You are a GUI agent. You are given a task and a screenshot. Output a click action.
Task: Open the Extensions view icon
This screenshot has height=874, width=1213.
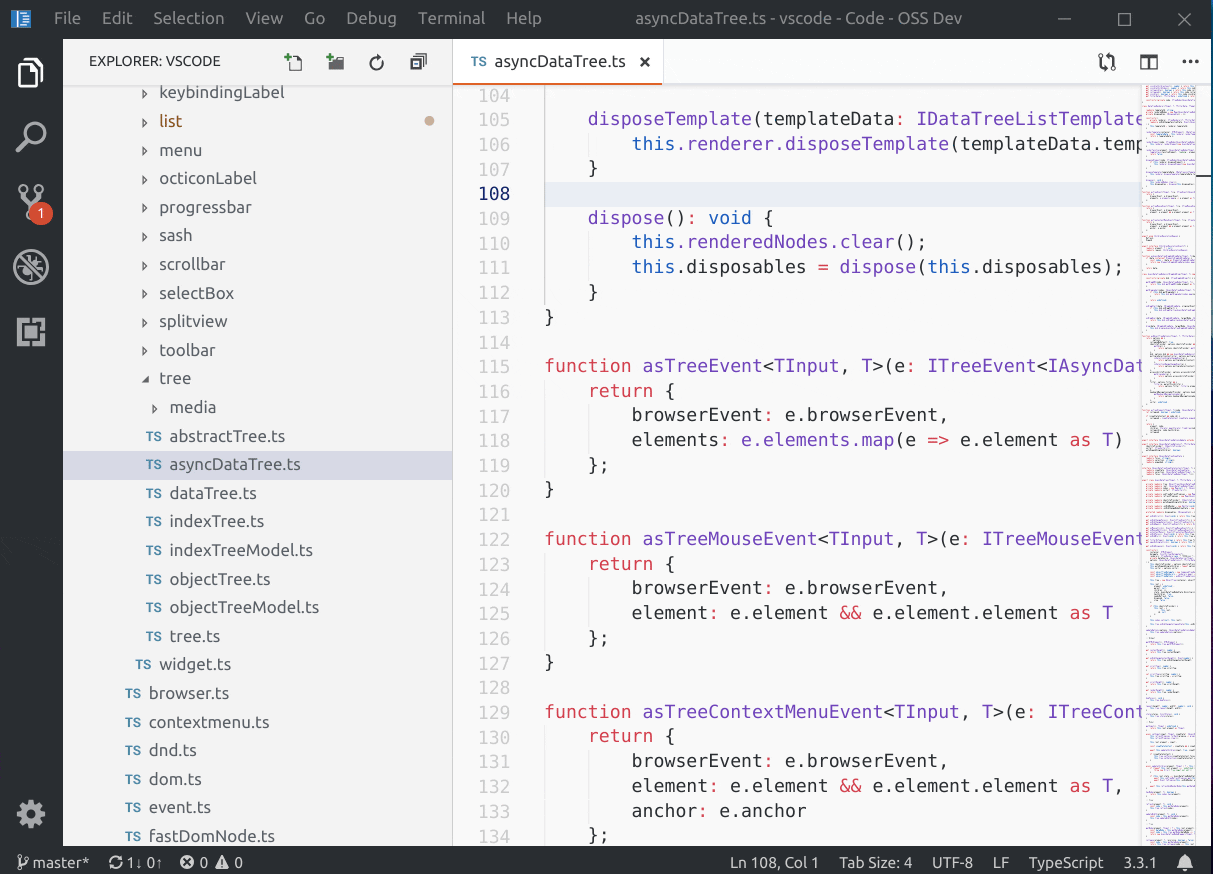point(31,332)
